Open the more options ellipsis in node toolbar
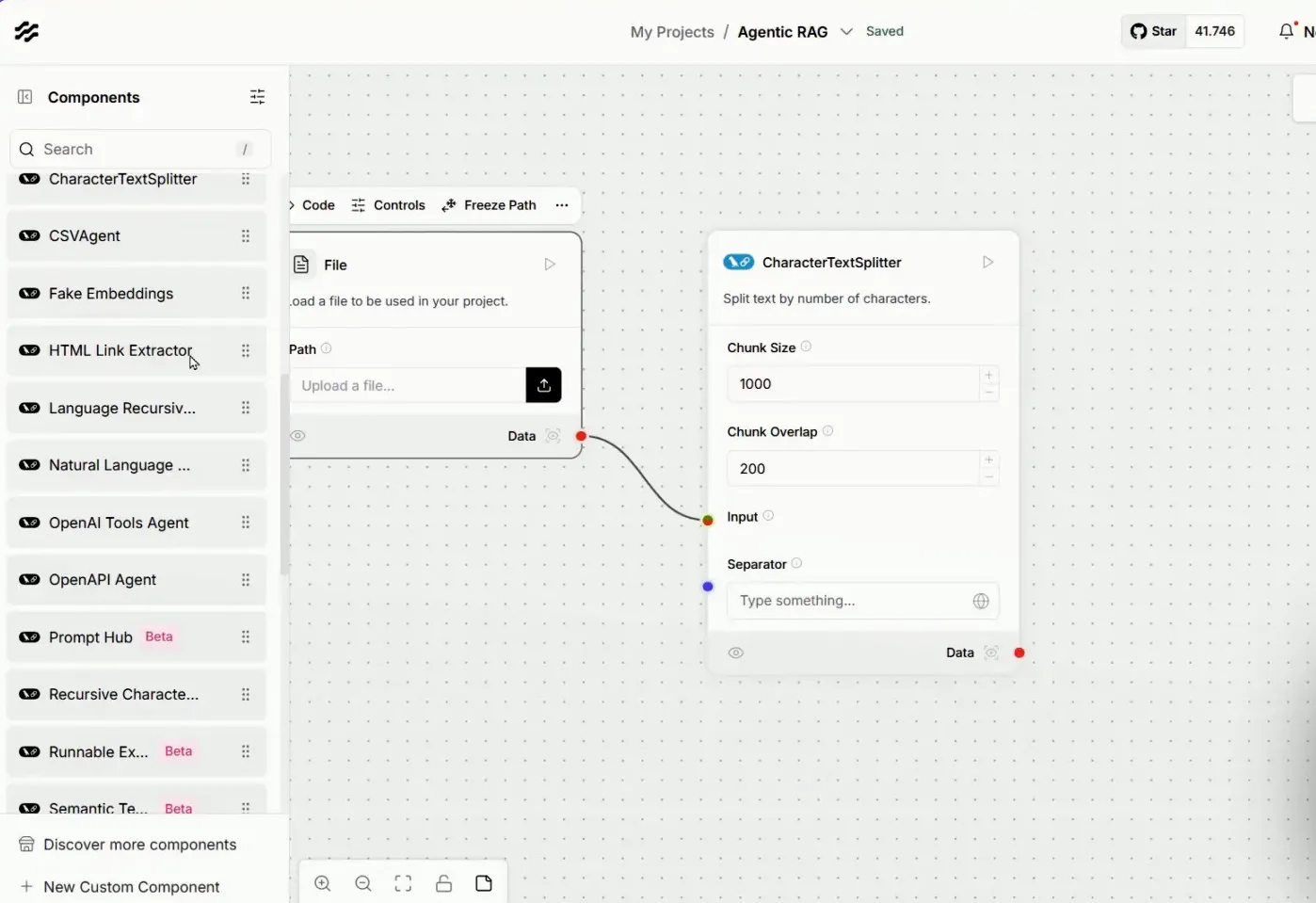This screenshot has width=1316, height=903. pos(562,205)
